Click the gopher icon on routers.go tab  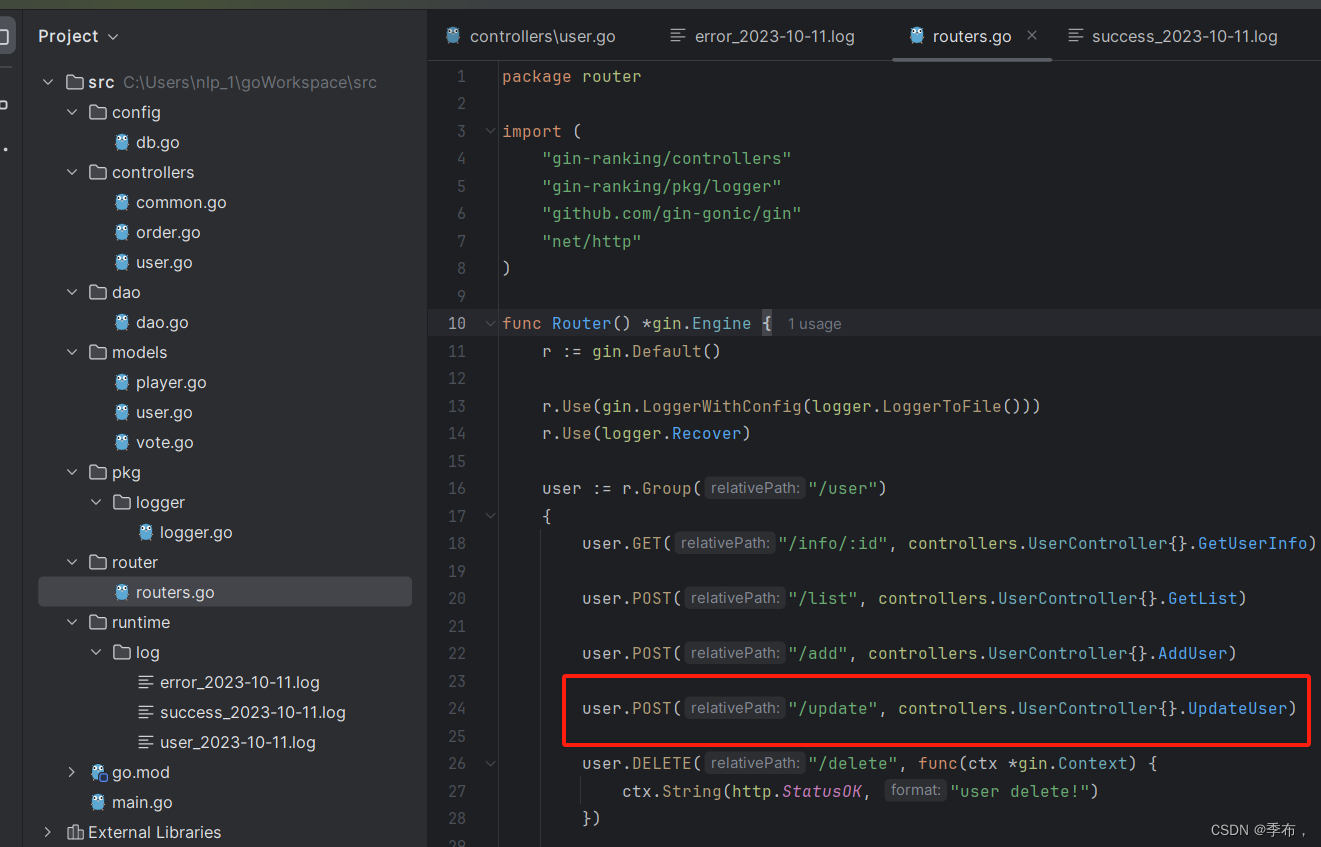coord(917,35)
